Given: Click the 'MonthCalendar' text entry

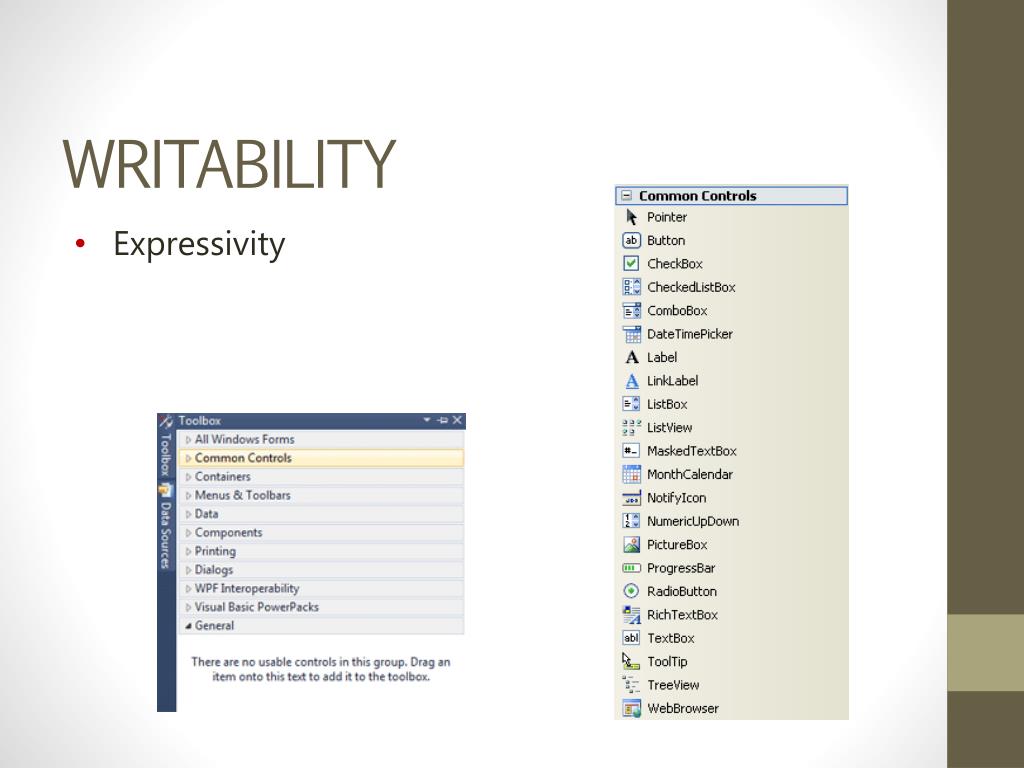Looking at the screenshot, I should tap(690, 475).
